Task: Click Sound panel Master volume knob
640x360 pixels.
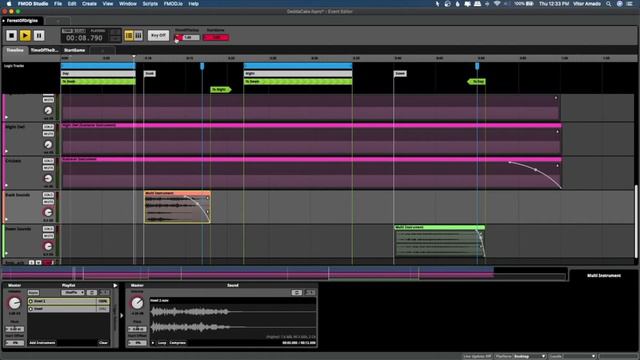Action: (137, 303)
